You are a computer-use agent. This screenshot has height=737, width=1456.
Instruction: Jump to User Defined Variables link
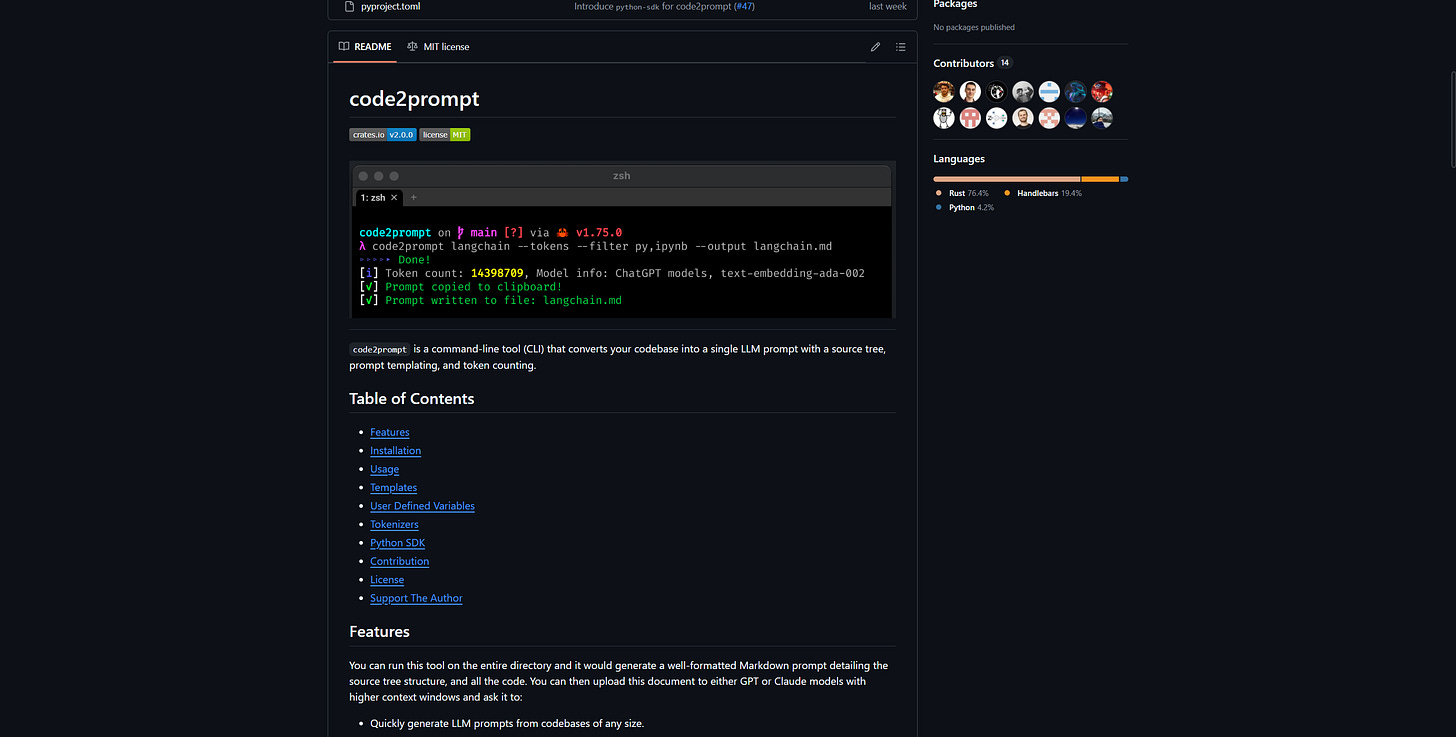(422, 506)
